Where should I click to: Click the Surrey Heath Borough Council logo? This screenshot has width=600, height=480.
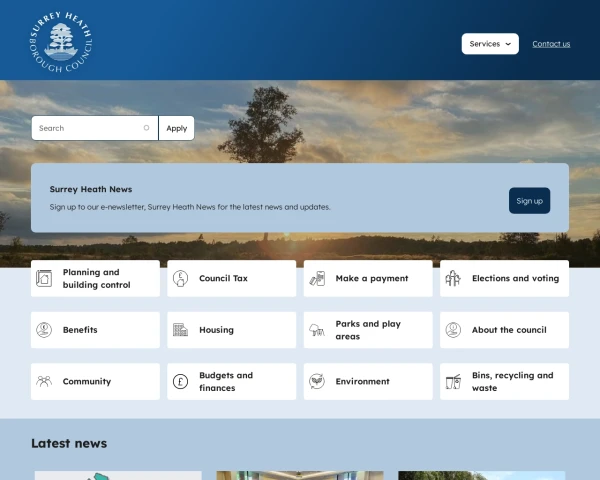[62, 42]
